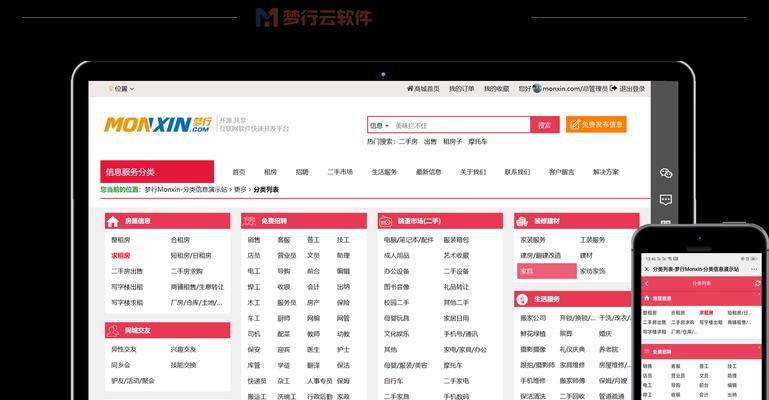Tap the refresh icon in the phone header
Image resolution: width=769 pixels, height=400 pixels.
pyautogui.click(x=758, y=283)
